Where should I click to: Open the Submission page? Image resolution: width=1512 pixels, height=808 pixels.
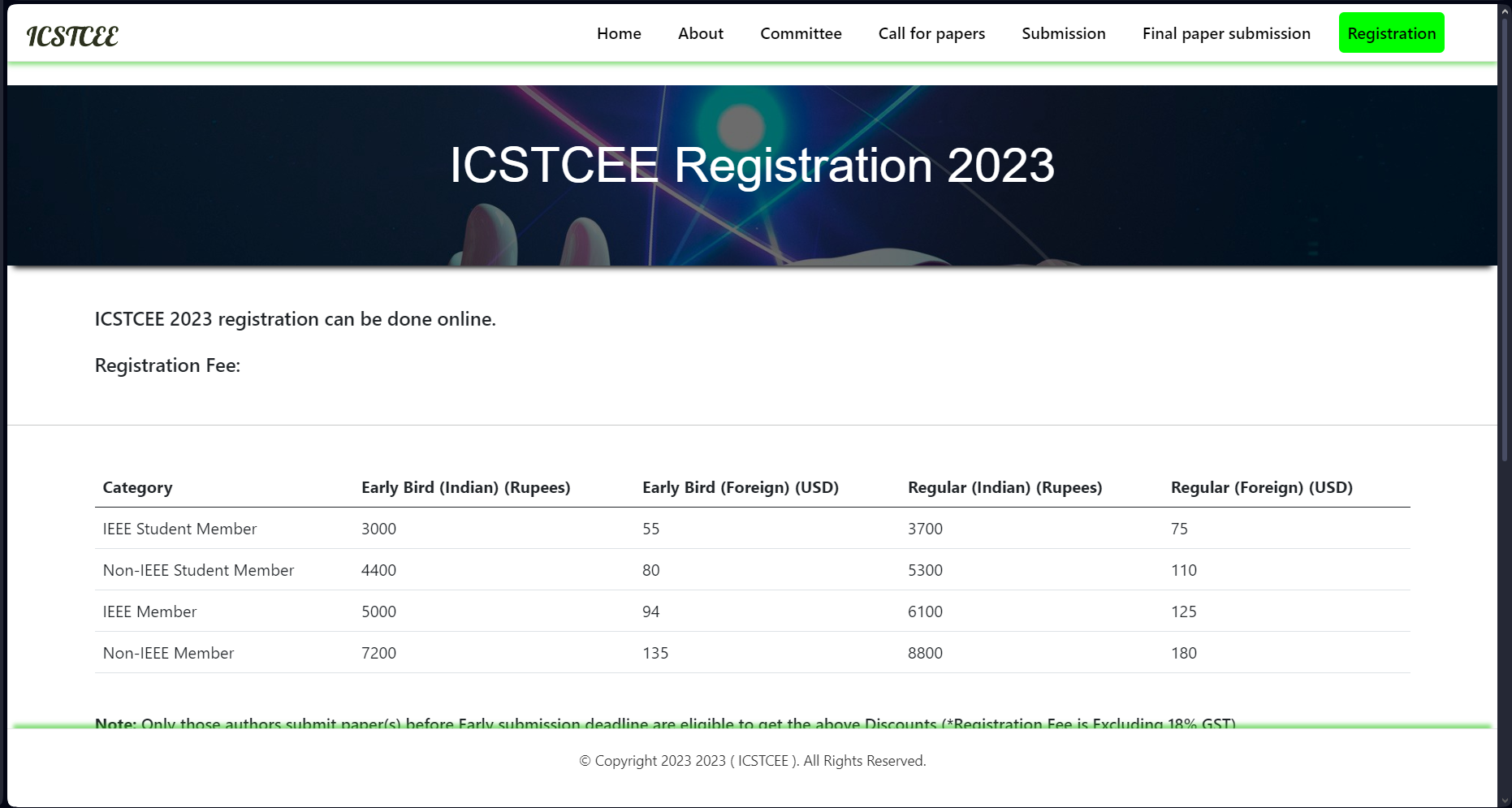[x=1064, y=33]
